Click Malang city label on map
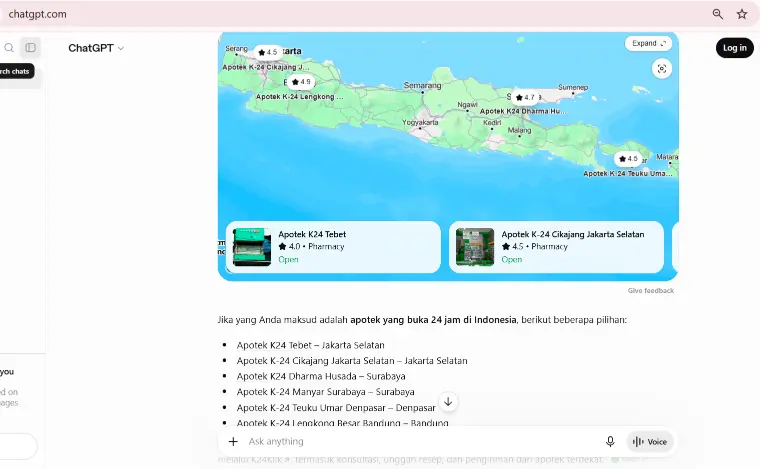The image size is (760, 469). click(x=519, y=130)
